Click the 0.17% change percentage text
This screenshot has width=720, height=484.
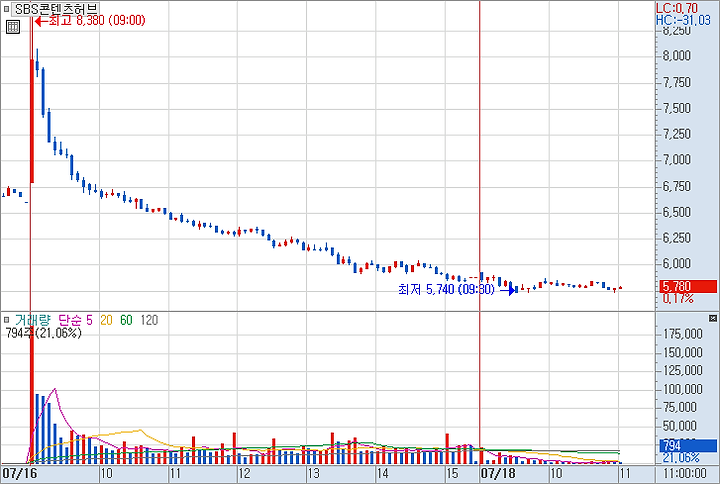point(678,298)
